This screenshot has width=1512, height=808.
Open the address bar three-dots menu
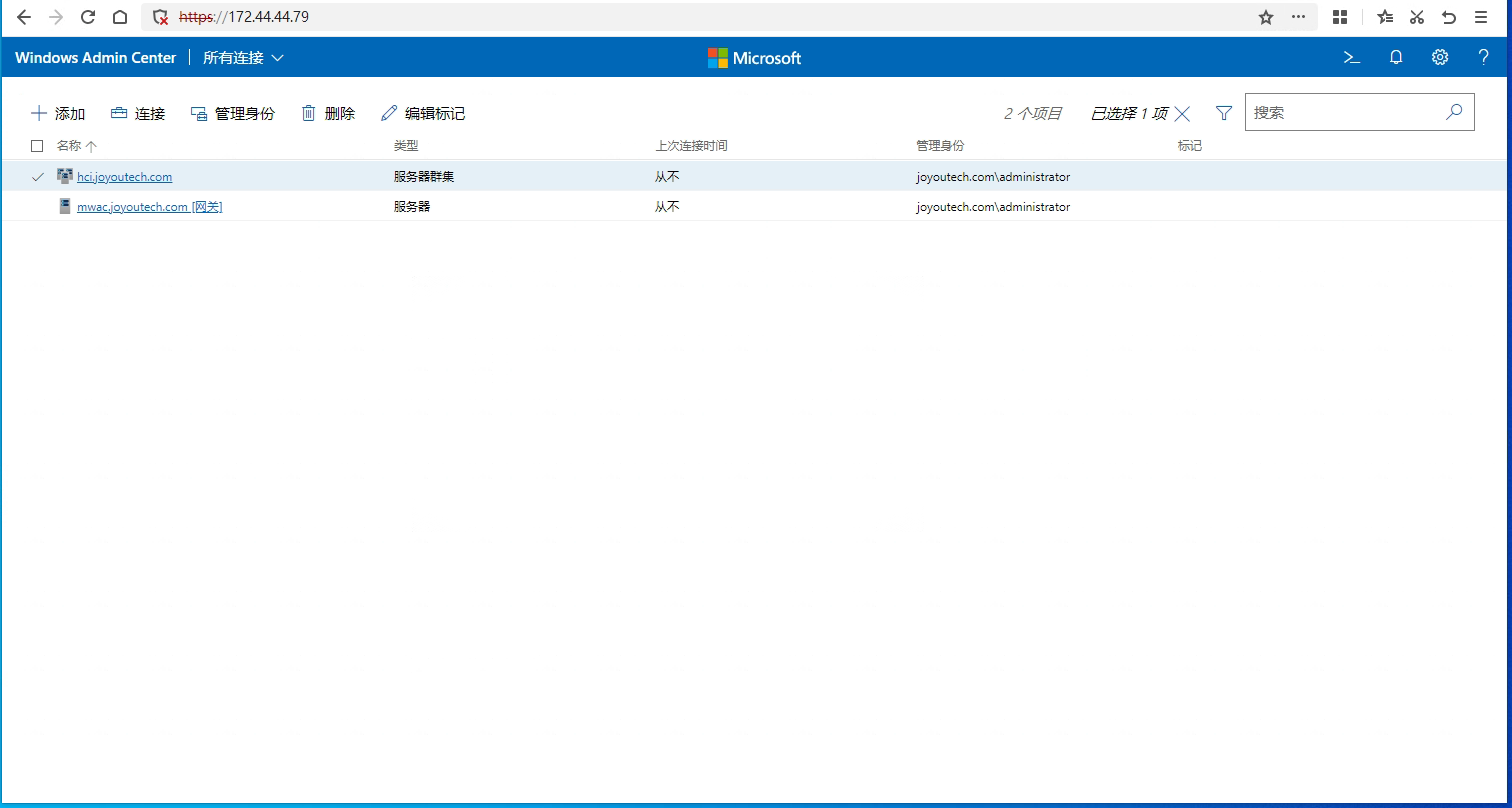(x=1298, y=17)
